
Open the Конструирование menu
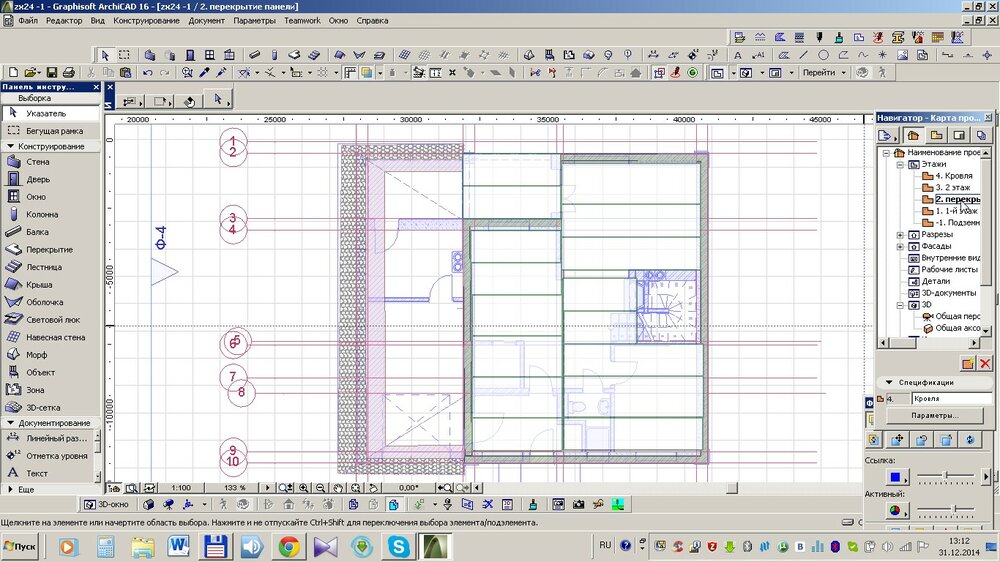point(147,20)
